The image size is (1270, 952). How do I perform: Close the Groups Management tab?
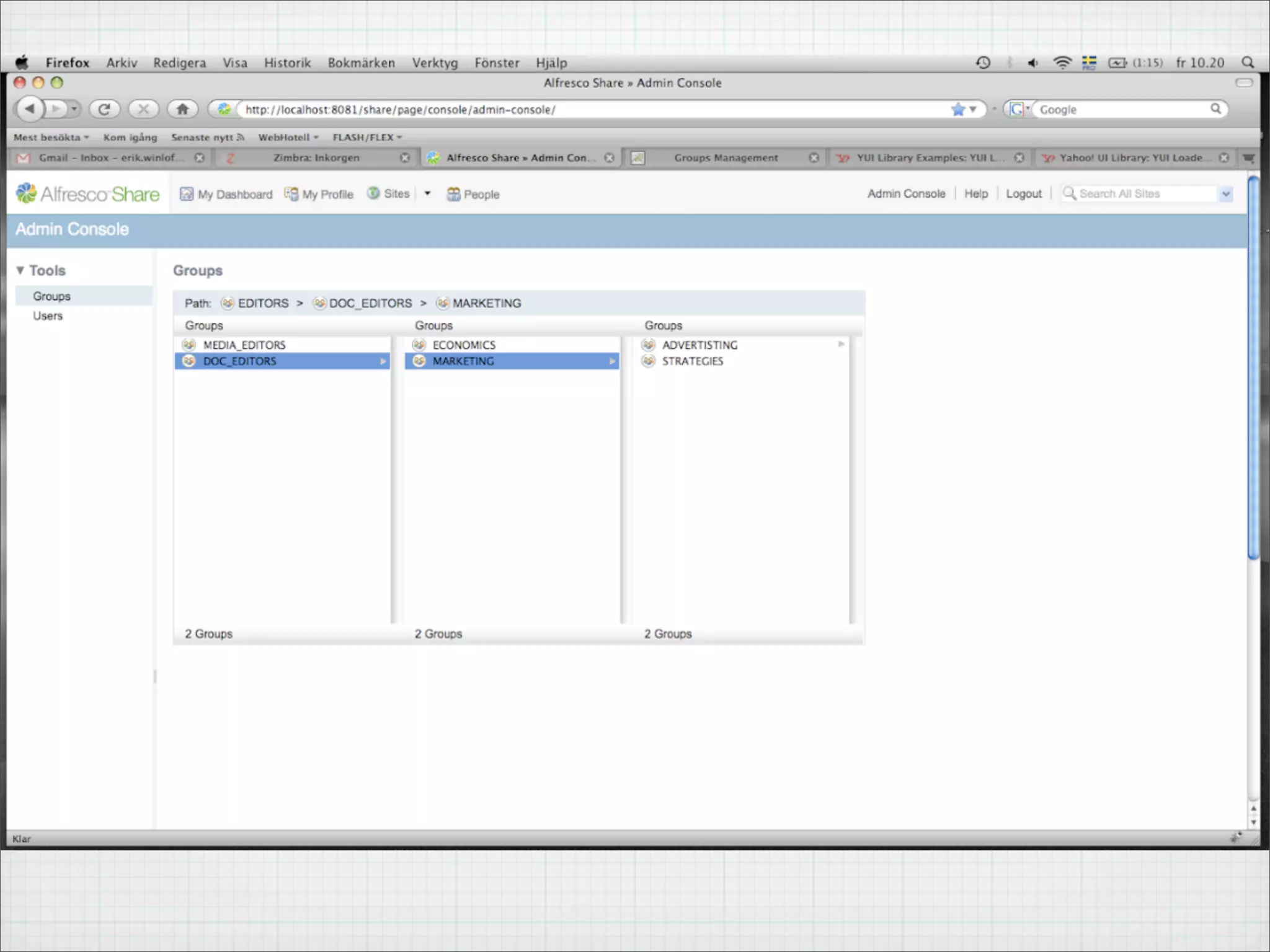[x=814, y=157]
